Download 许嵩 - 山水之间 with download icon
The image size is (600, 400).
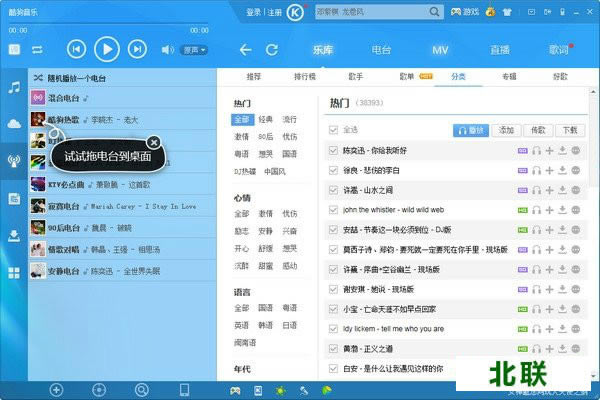(562, 190)
